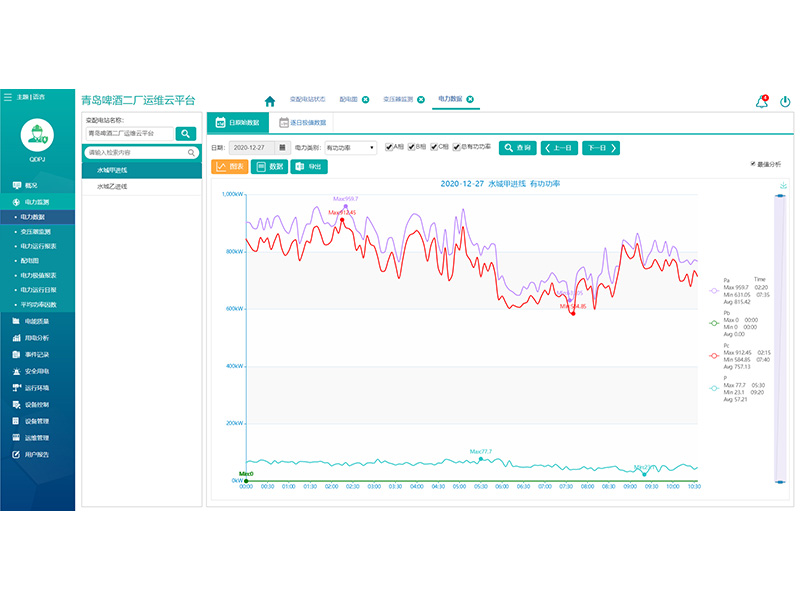Click the chart's vertical zoom slider
This screenshot has height=600, width=800.
click(x=781, y=340)
